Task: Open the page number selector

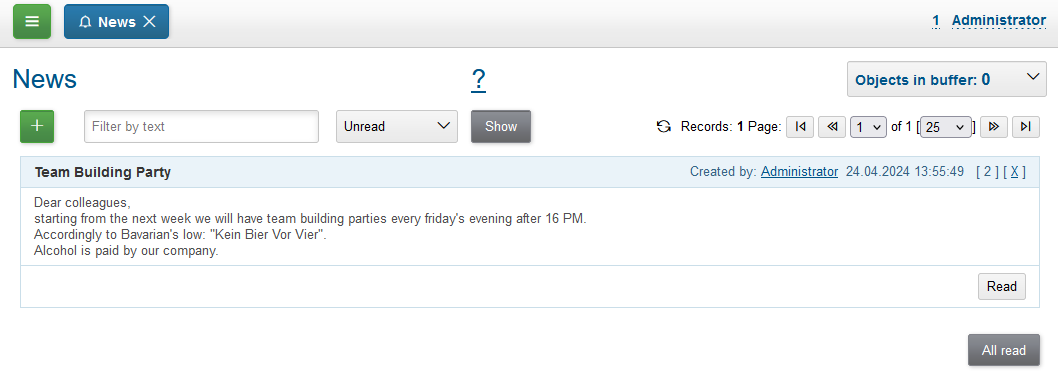Action: [x=868, y=127]
